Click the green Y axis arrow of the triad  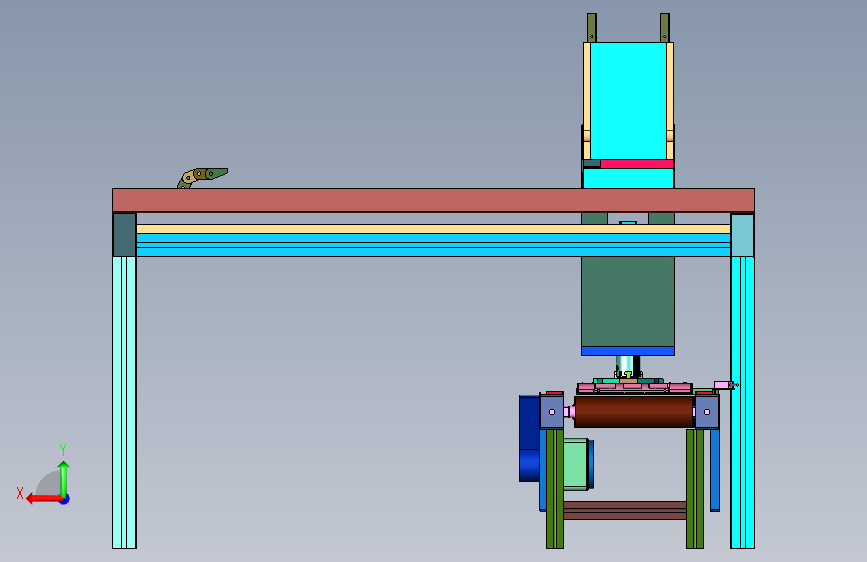tap(64, 478)
